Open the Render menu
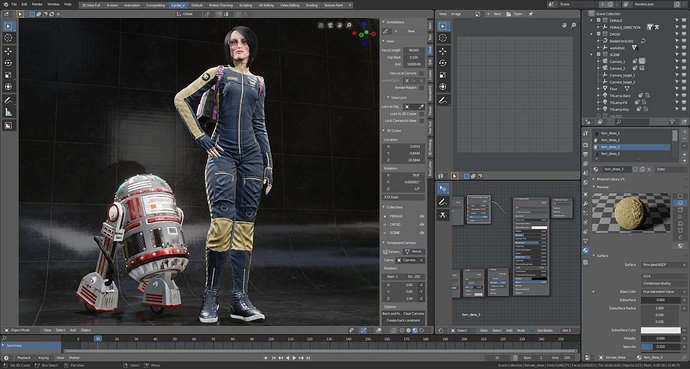The height and width of the screenshot is (369, 690). point(37,4)
